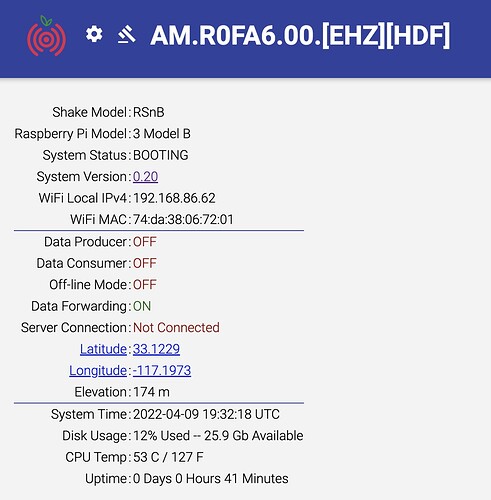Click the Not Connected server status
The width and height of the screenshot is (491, 500).
pos(176,328)
